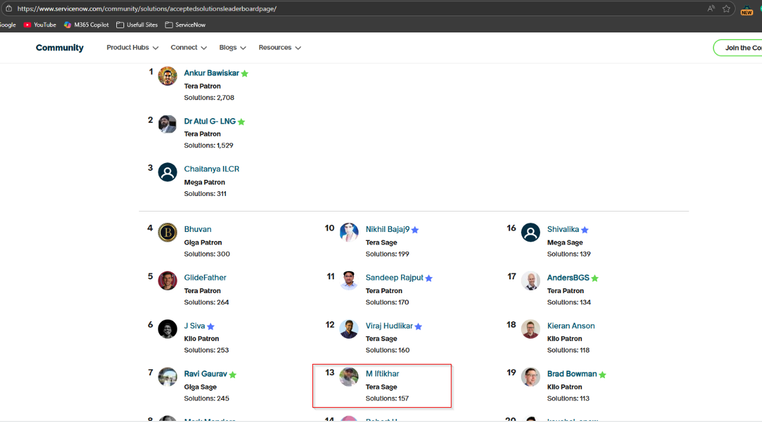Click Shivalika's default profile icon
The image size is (762, 422).
pos(530,232)
